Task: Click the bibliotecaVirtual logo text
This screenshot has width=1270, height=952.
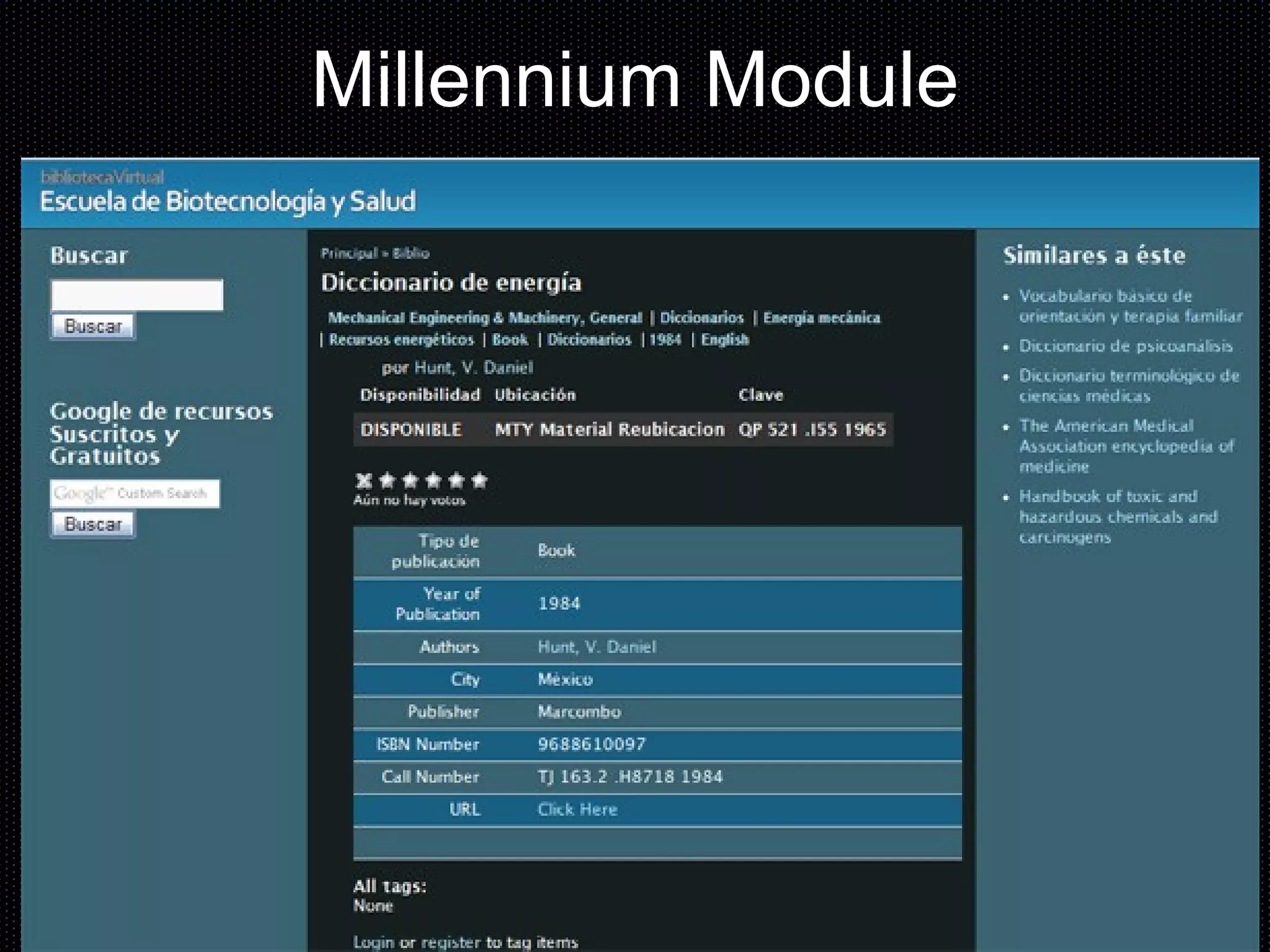Action: click(x=102, y=177)
